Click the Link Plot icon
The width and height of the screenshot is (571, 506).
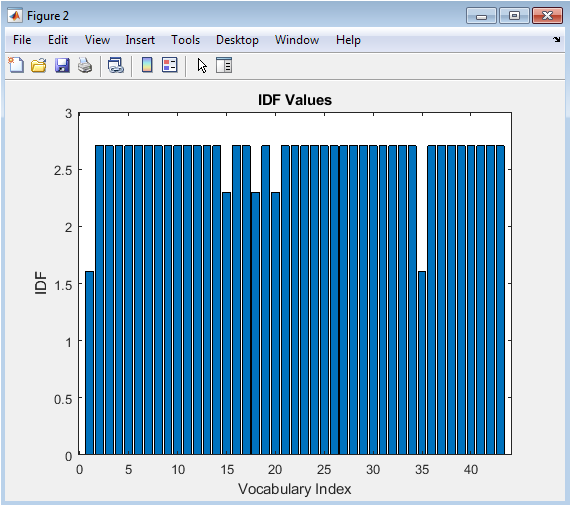click(x=116, y=66)
